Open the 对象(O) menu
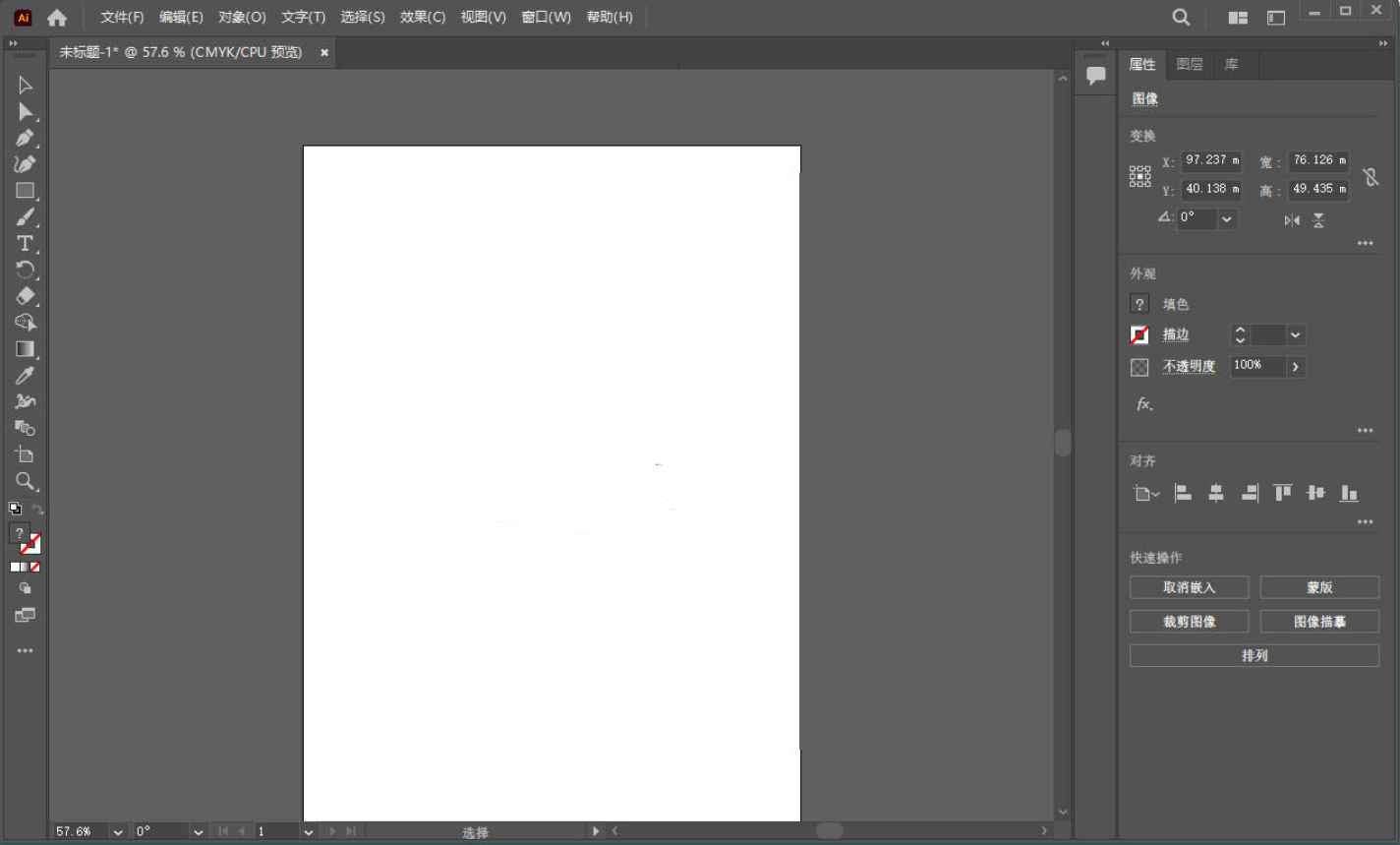This screenshot has width=1400, height=845. click(x=242, y=18)
